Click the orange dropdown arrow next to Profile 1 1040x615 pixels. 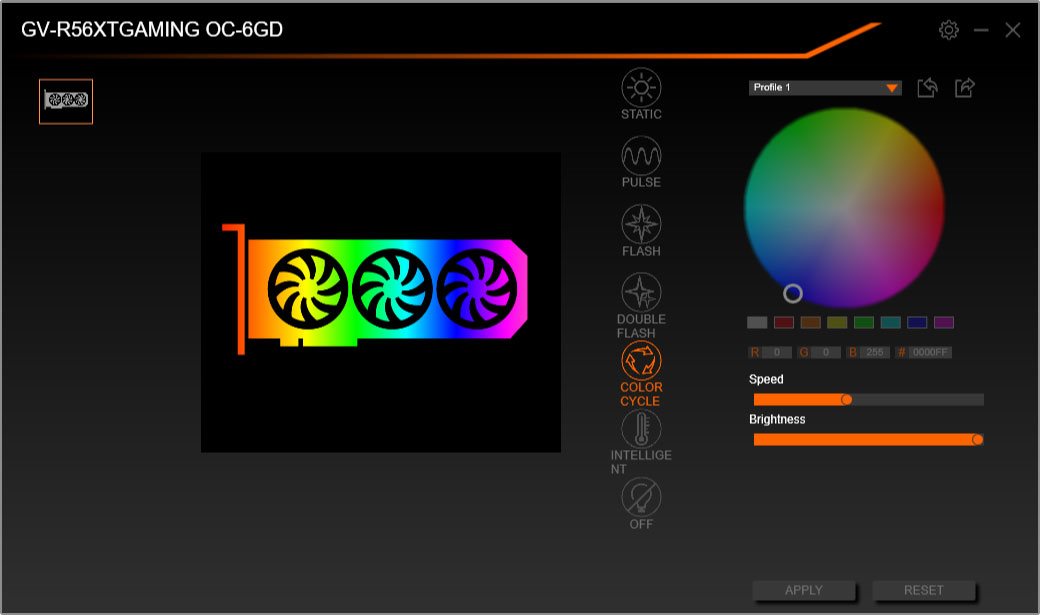(x=890, y=87)
